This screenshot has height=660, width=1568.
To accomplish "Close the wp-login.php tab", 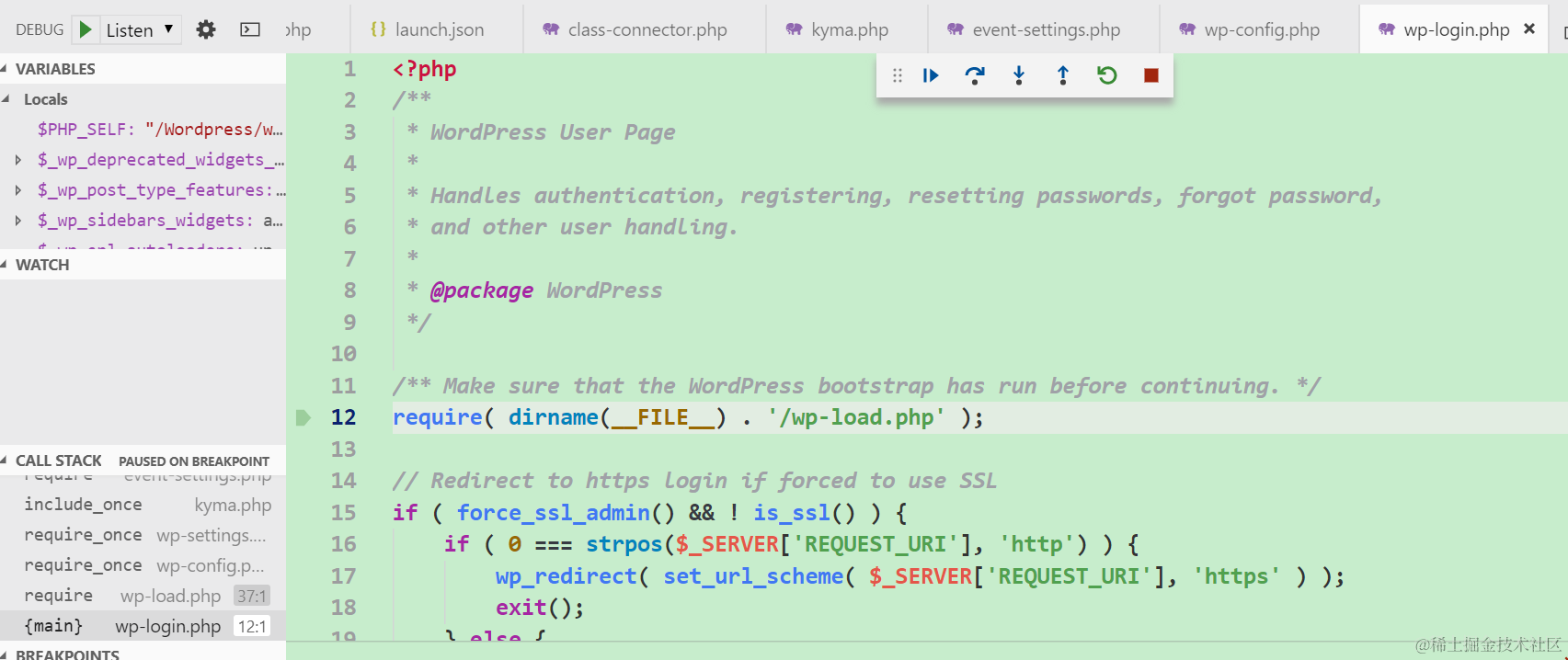I will pos(1529,29).
